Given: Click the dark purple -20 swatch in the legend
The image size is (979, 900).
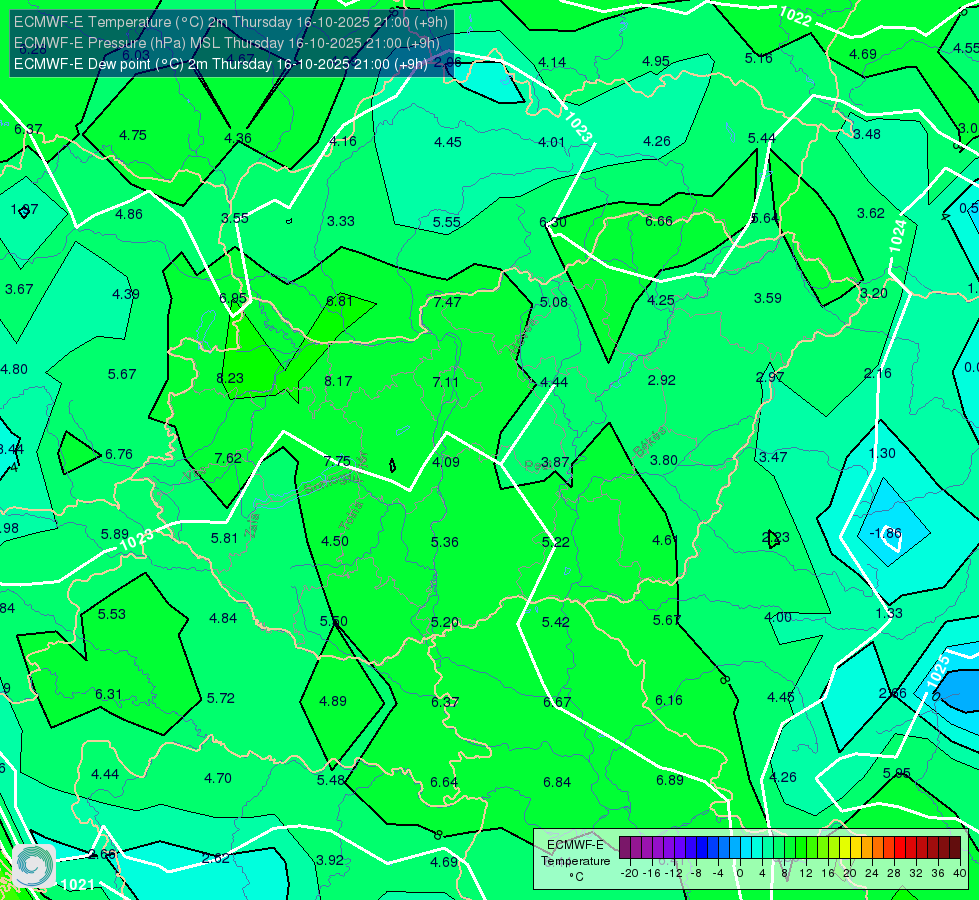Looking at the screenshot, I should pyautogui.click(x=624, y=848).
